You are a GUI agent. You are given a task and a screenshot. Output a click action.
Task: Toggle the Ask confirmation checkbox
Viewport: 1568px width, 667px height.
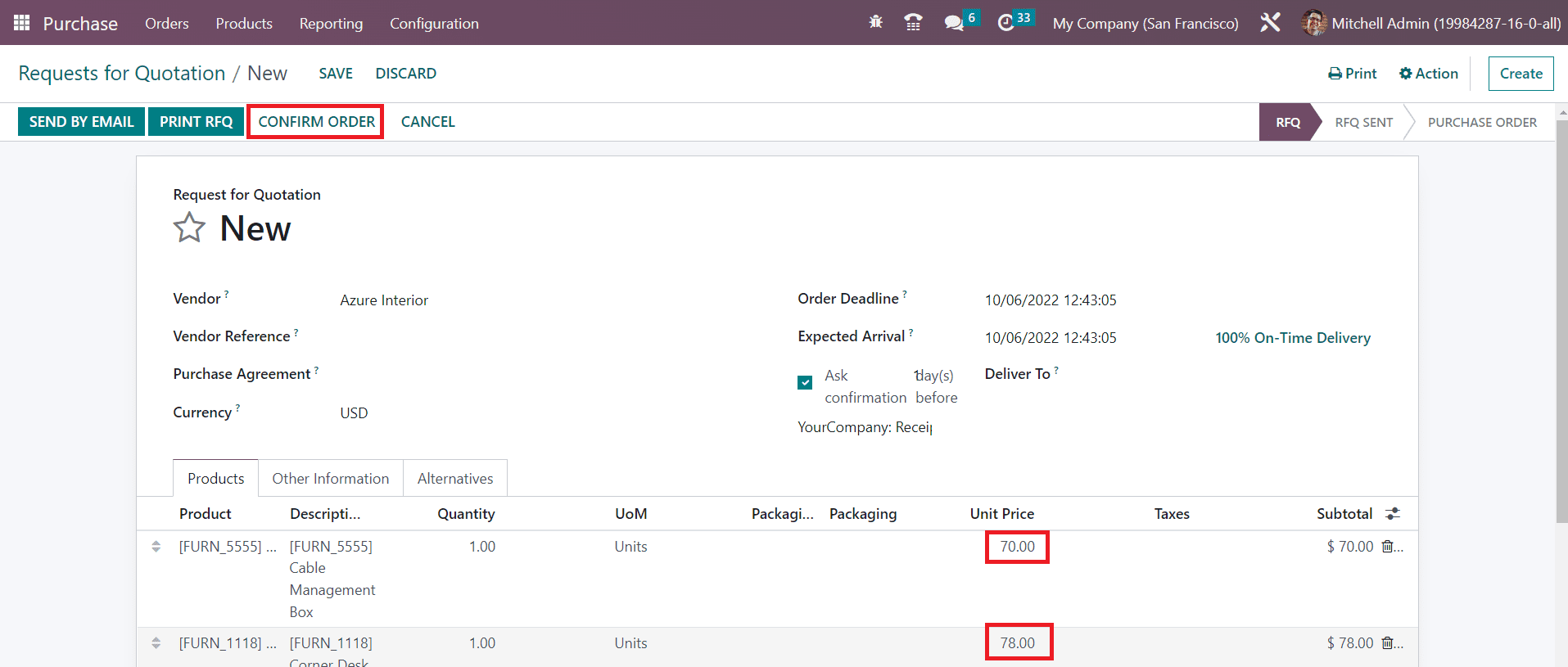click(805, 382)
